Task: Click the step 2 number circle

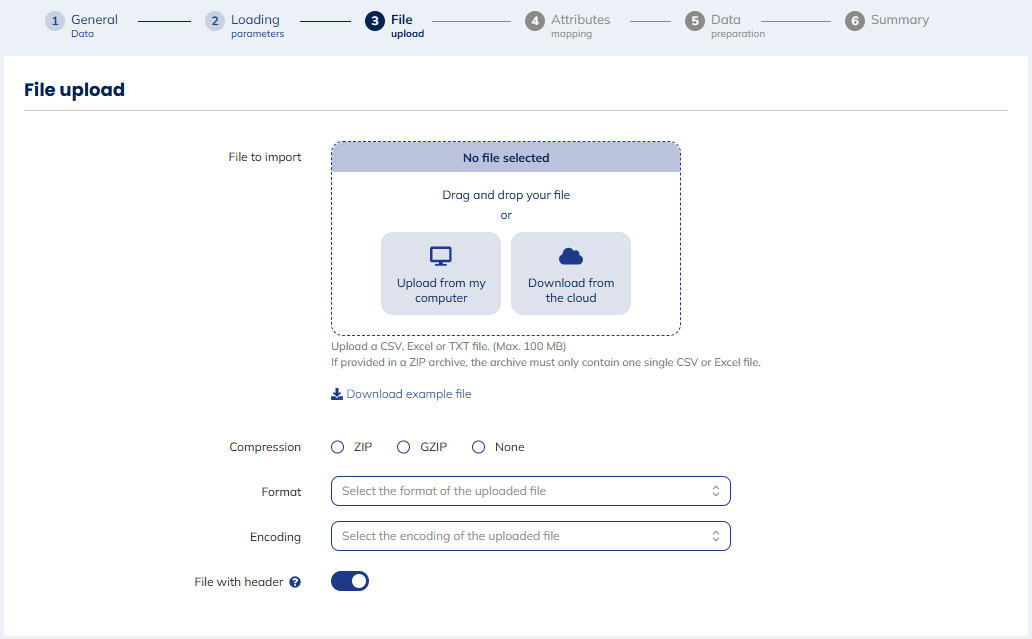Action: (x=215, y=21)
